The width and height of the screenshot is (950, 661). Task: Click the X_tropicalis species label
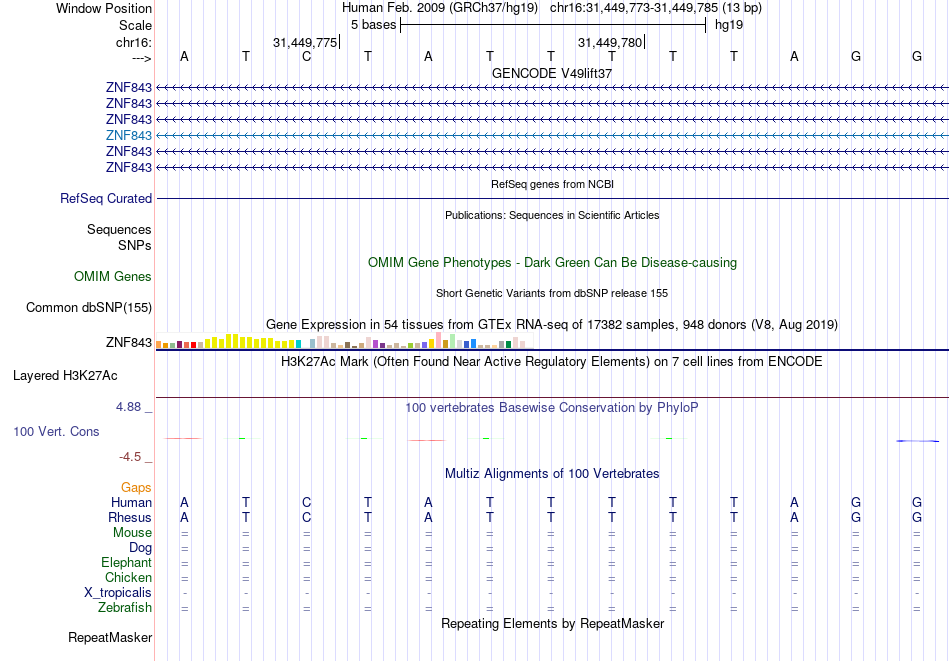(118, 593)
